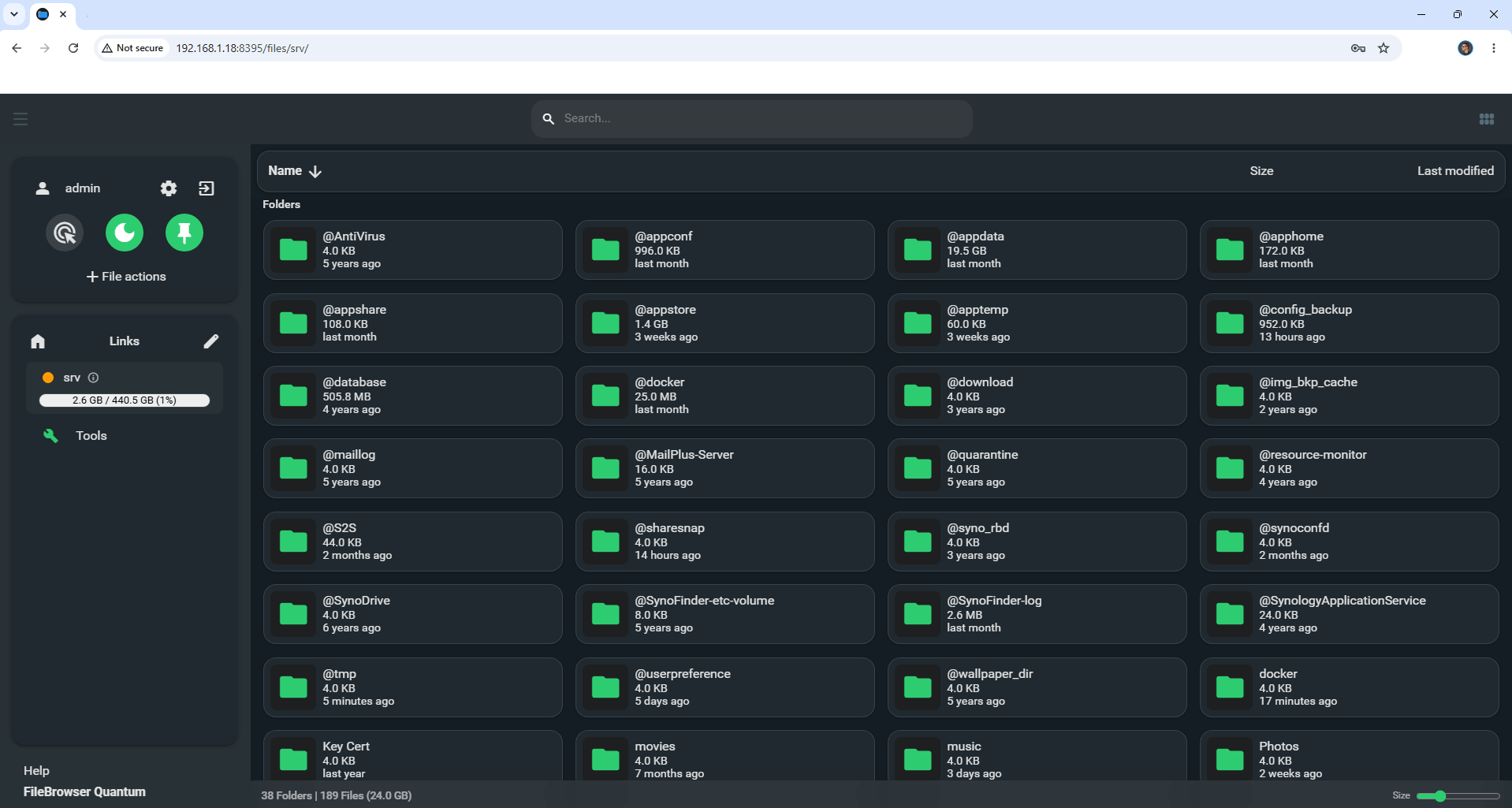Click the FileBrowser Quantum link

(84, 791)
